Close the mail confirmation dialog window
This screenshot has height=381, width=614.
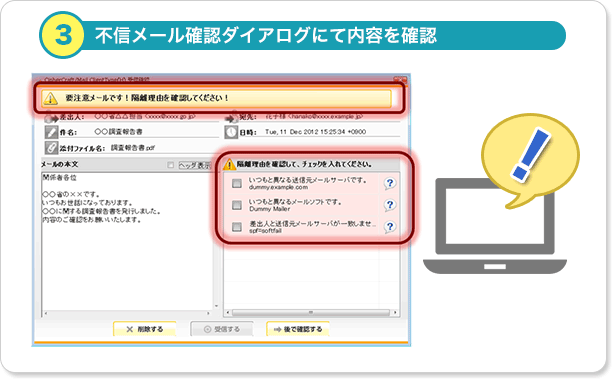[401, 79]
